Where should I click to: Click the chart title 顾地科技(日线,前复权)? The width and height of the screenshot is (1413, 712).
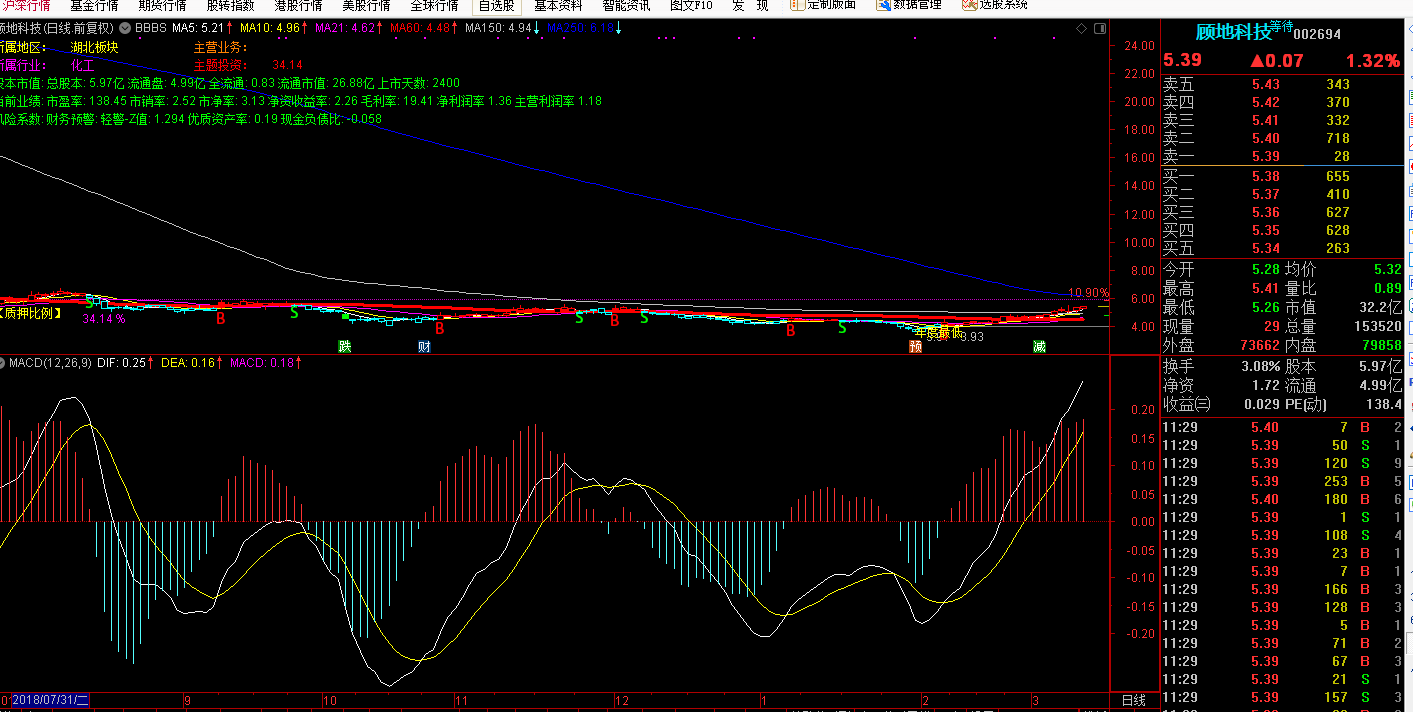[57, 28]
